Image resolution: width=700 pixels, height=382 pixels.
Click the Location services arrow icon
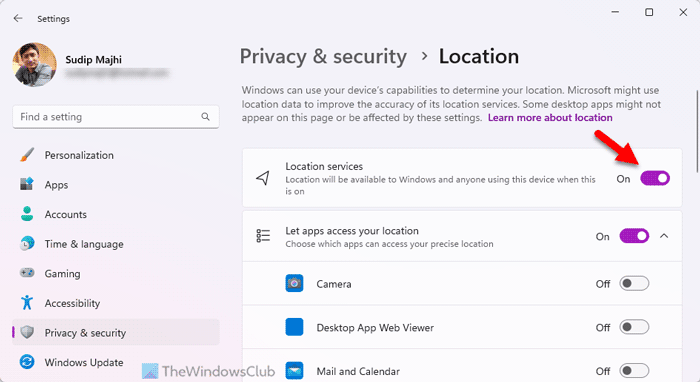tap(263, 178)
